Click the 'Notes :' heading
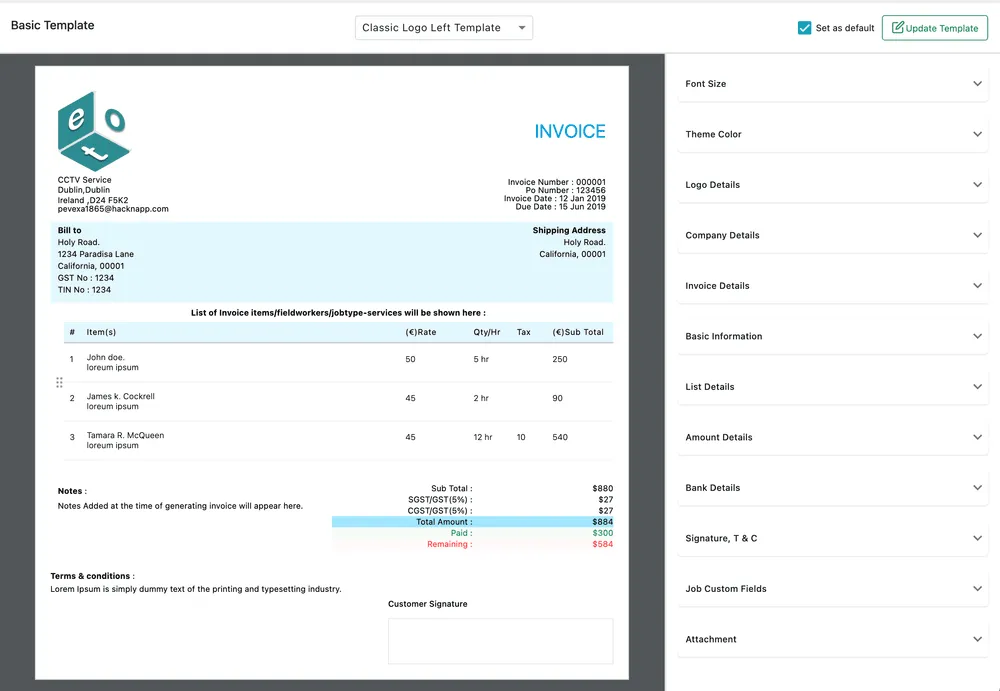The height and width of the screenshot is (691, 1000). click(72, 491)
